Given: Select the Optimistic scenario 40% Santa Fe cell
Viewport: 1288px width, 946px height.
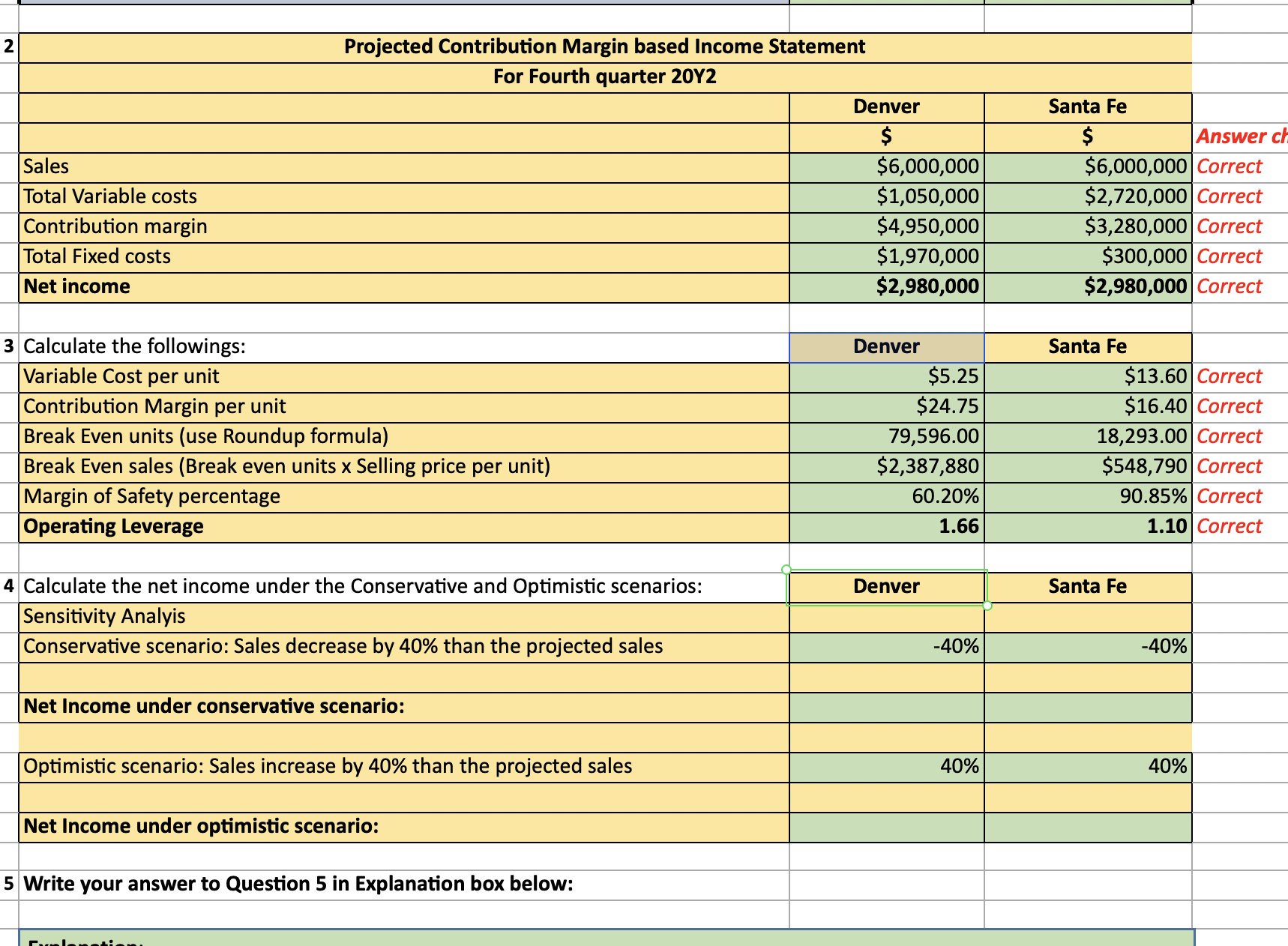Looking at the screenshot, I should click(1087, 766).
